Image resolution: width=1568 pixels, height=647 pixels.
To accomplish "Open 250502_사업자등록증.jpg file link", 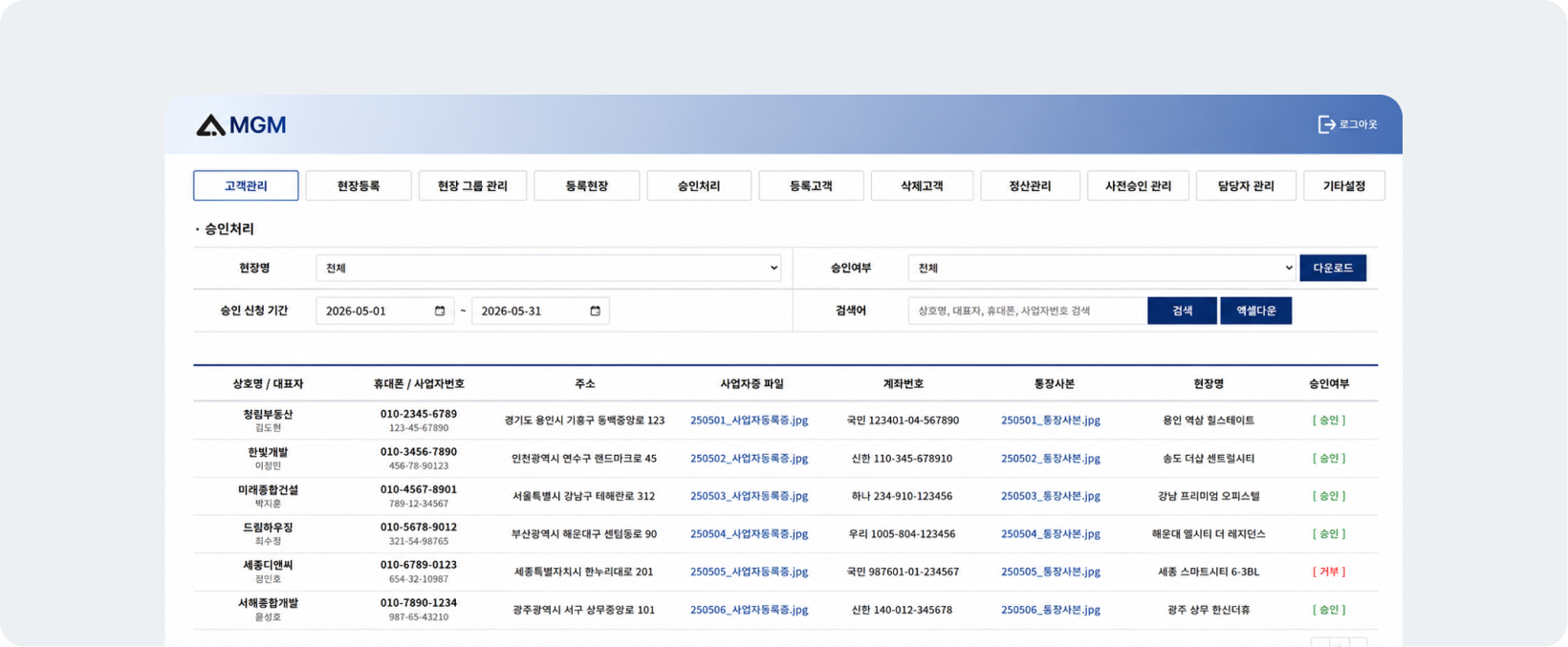I will (750, 459).
